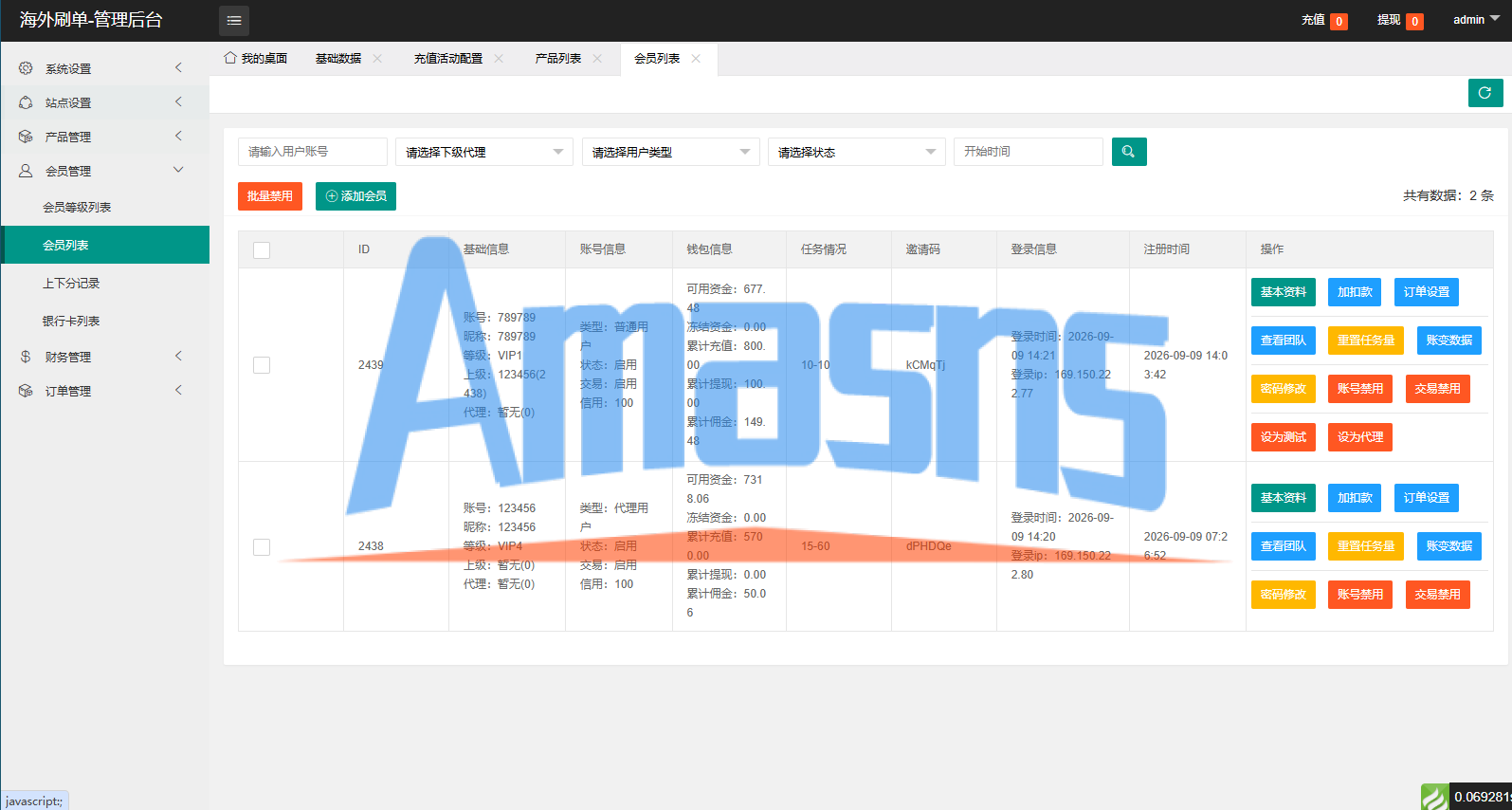Close the 充值活动配置 tab

[499, 59]
